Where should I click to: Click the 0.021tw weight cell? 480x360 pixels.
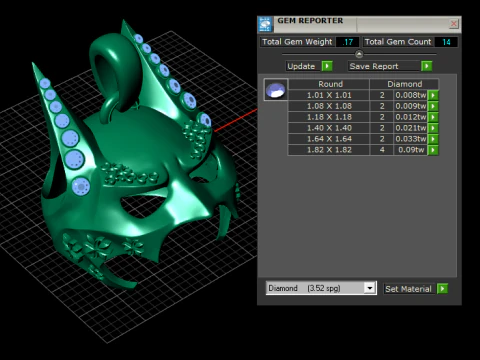coord(411,128)
